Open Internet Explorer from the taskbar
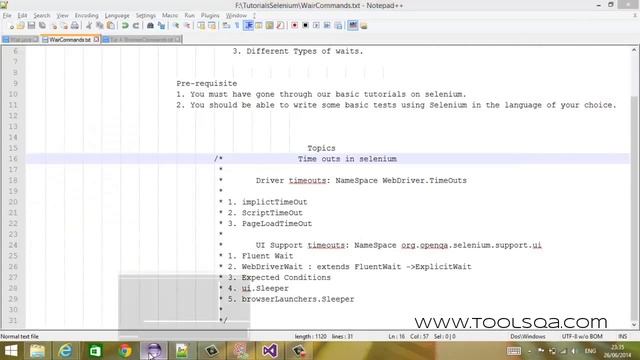The height and width of the screenshot is (360, 640). [x=65, y=351]
